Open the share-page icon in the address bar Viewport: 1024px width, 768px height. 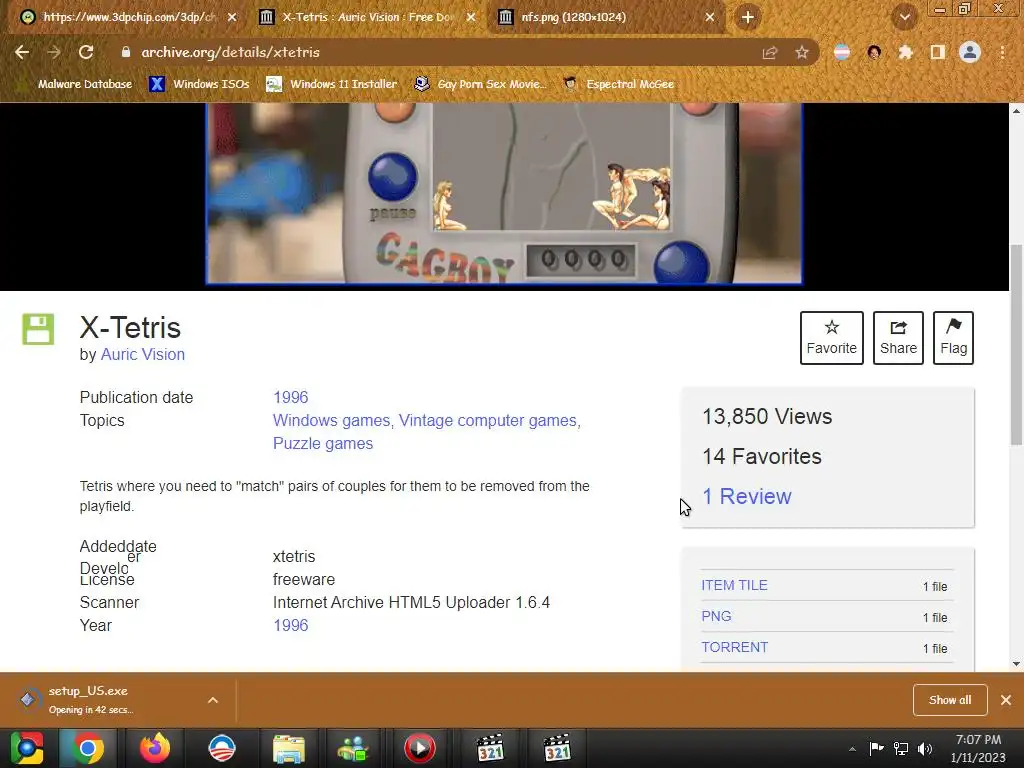click(770, 52)
